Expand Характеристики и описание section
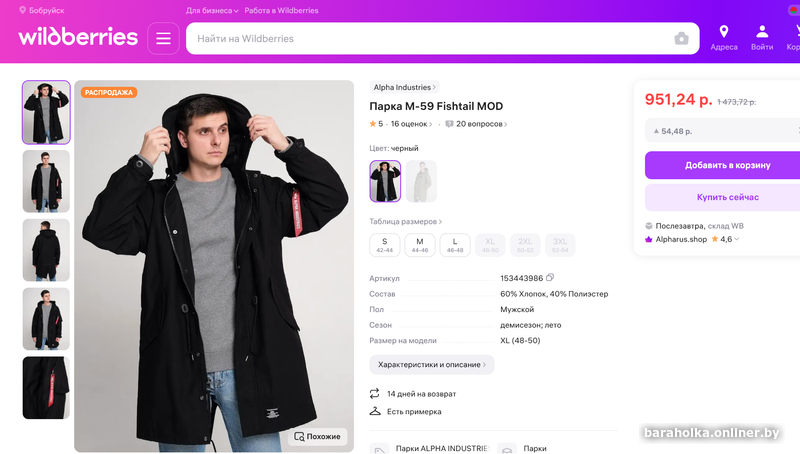 431,365
